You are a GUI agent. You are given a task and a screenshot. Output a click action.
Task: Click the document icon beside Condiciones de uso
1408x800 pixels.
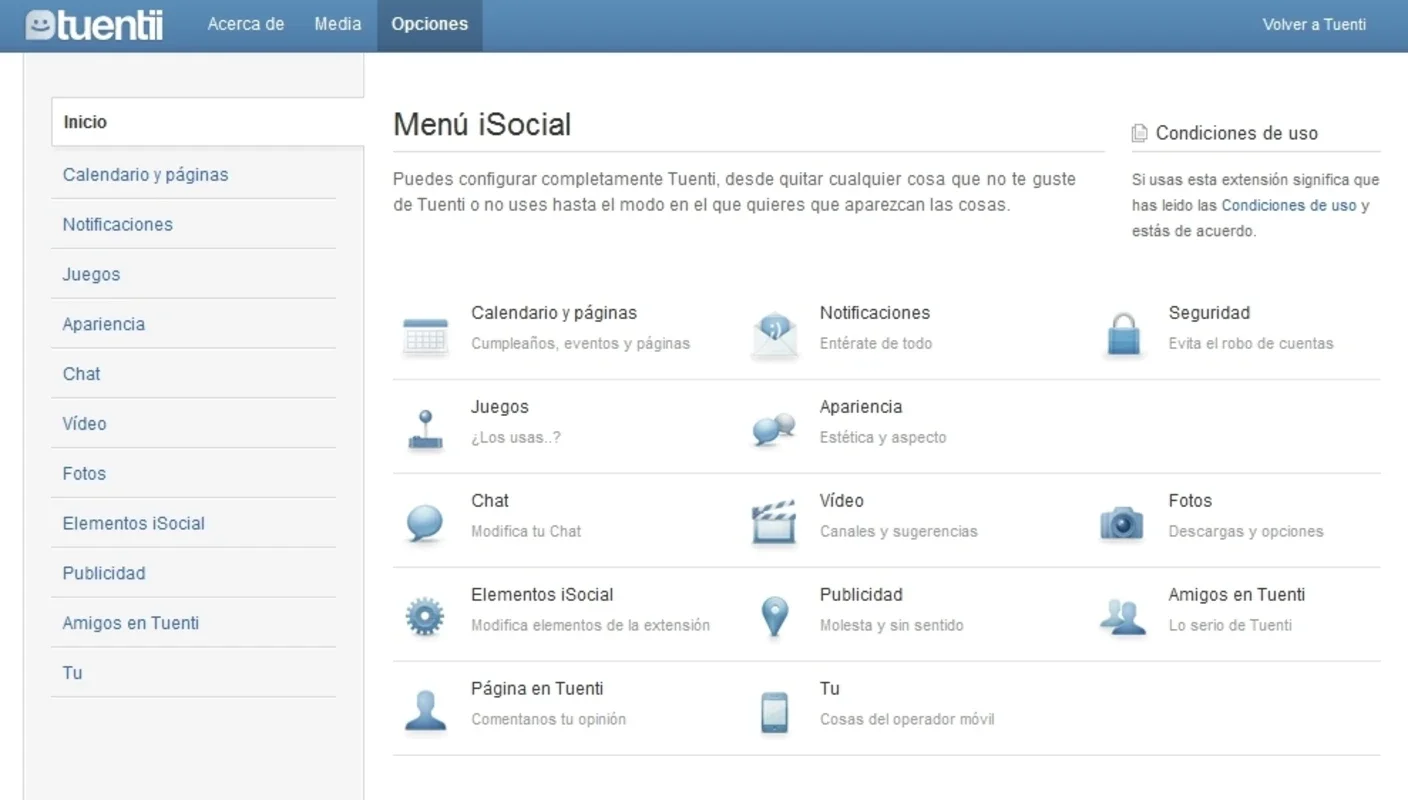1139,133
